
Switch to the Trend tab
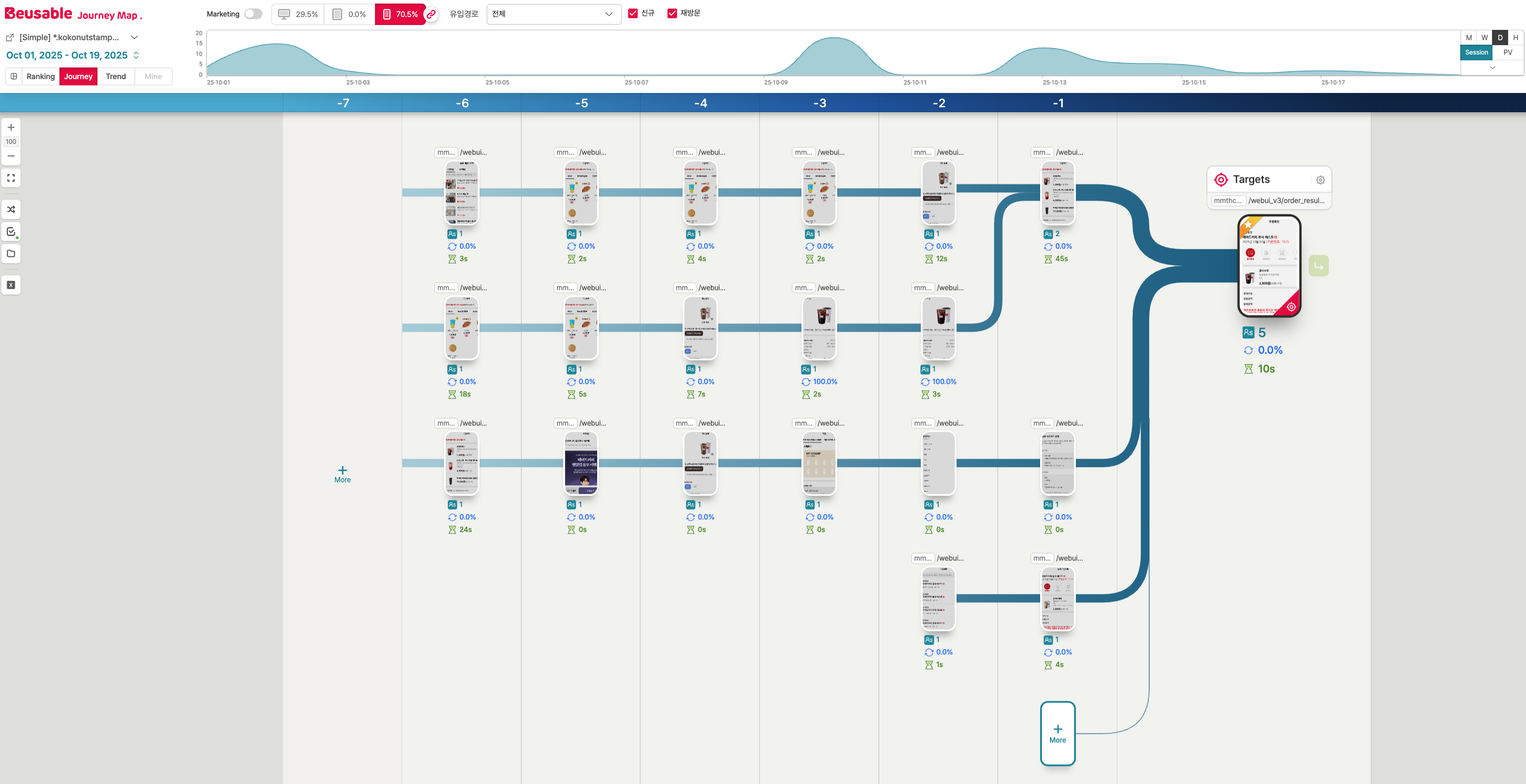click(x=115, y=76)
